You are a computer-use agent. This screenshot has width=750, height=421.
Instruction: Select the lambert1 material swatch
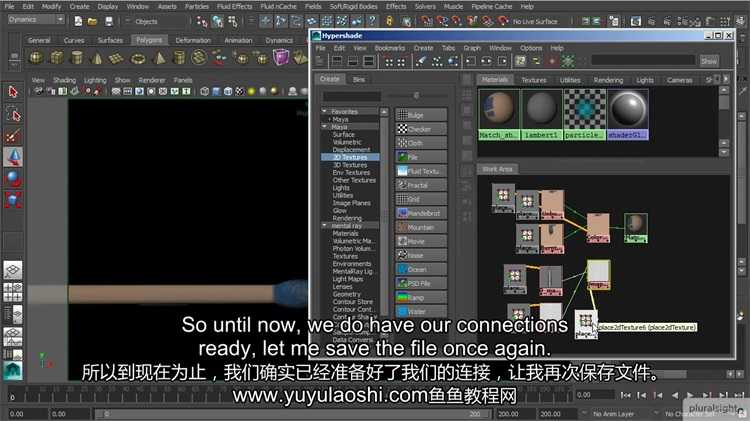[541, 114]
